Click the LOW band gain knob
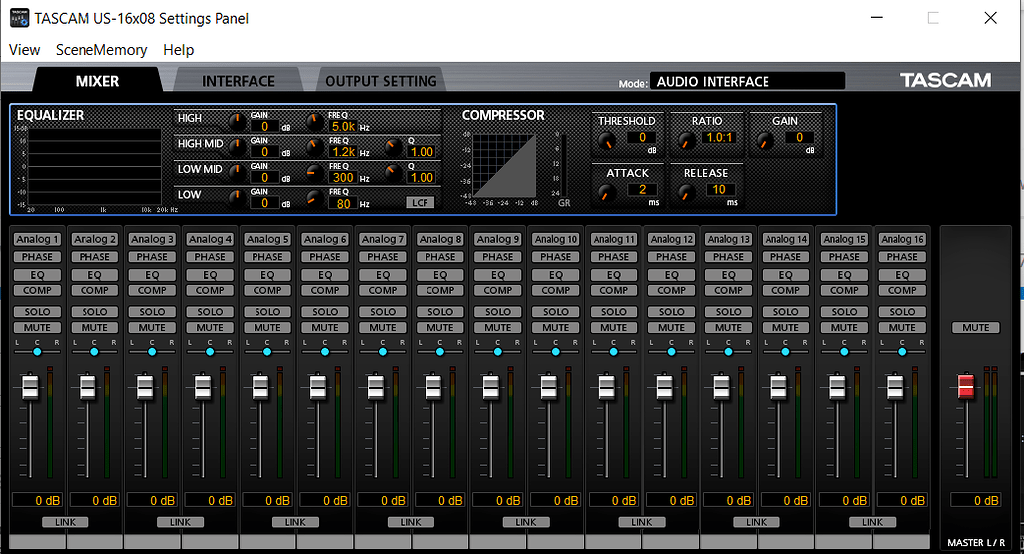 pos(237,198)
